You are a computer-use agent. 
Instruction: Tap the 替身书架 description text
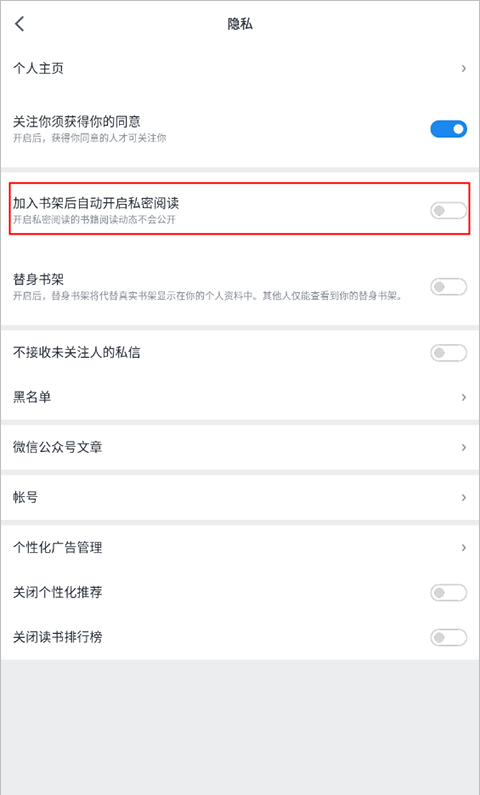tap(207, 296)
